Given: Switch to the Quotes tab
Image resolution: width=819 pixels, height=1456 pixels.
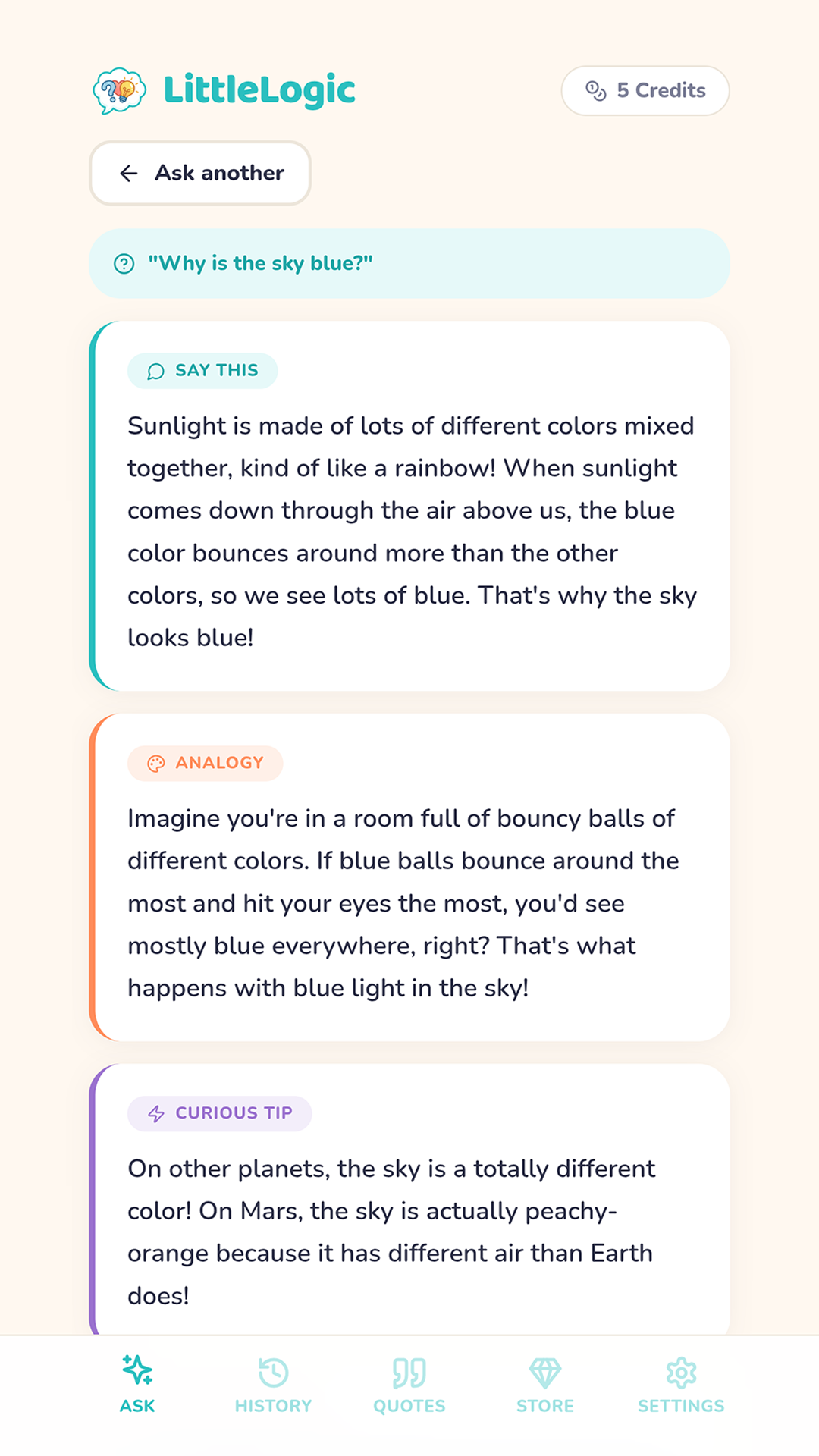Looking at the screenshot, I should coord(409,1385).
